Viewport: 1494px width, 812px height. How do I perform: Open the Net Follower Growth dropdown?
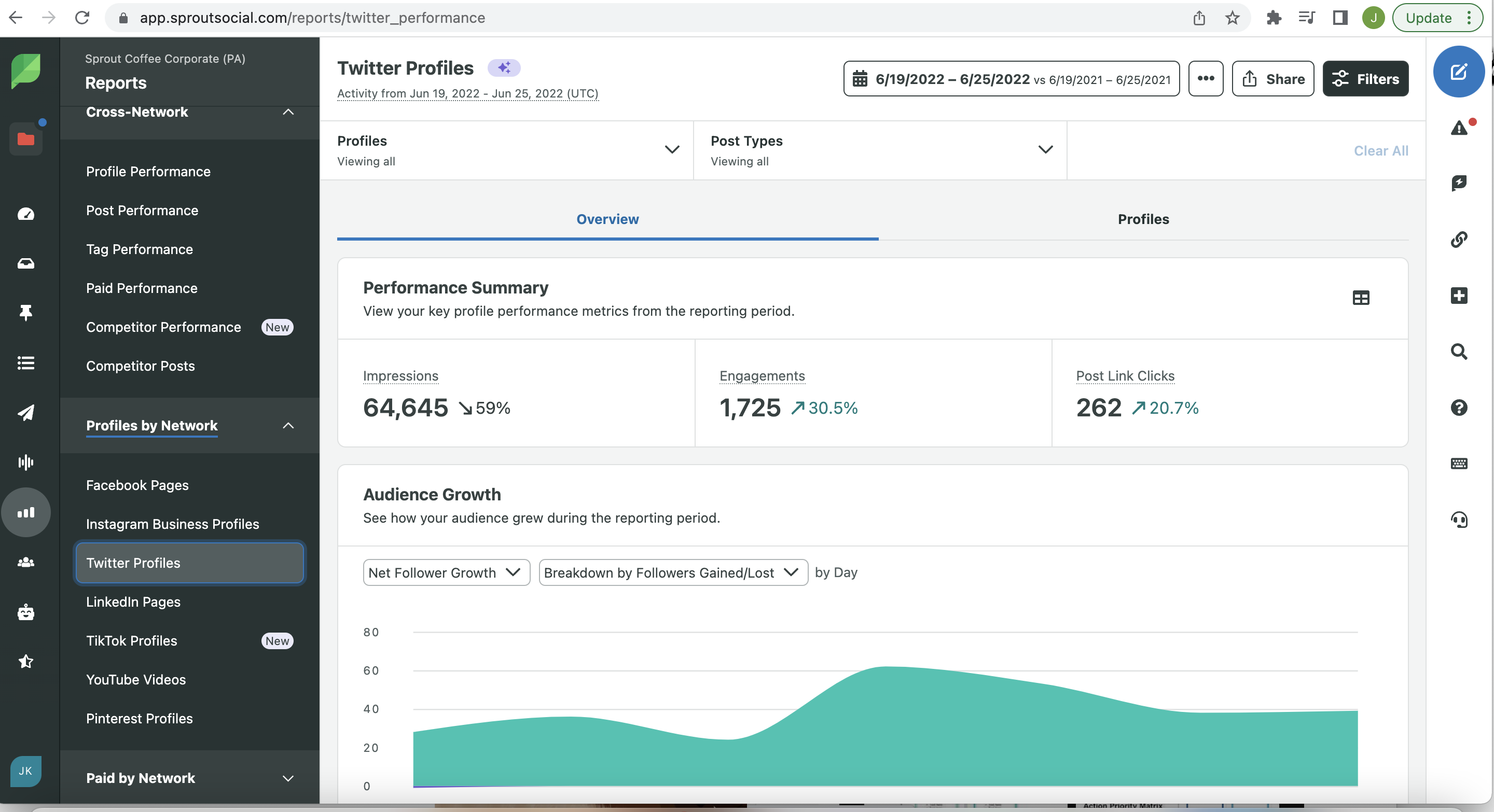pos(446,572)
